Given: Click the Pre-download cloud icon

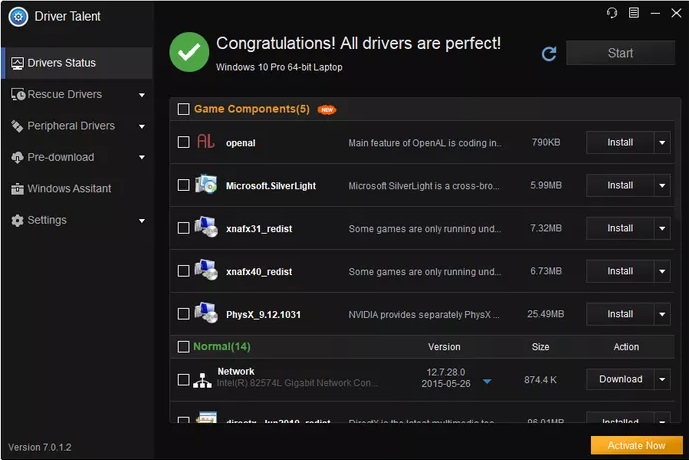Looking at the screenshot, I should point(17,157).
